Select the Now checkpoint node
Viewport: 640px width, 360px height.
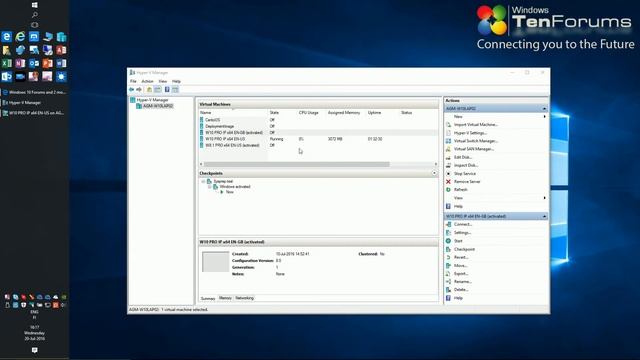pos(230,192)
